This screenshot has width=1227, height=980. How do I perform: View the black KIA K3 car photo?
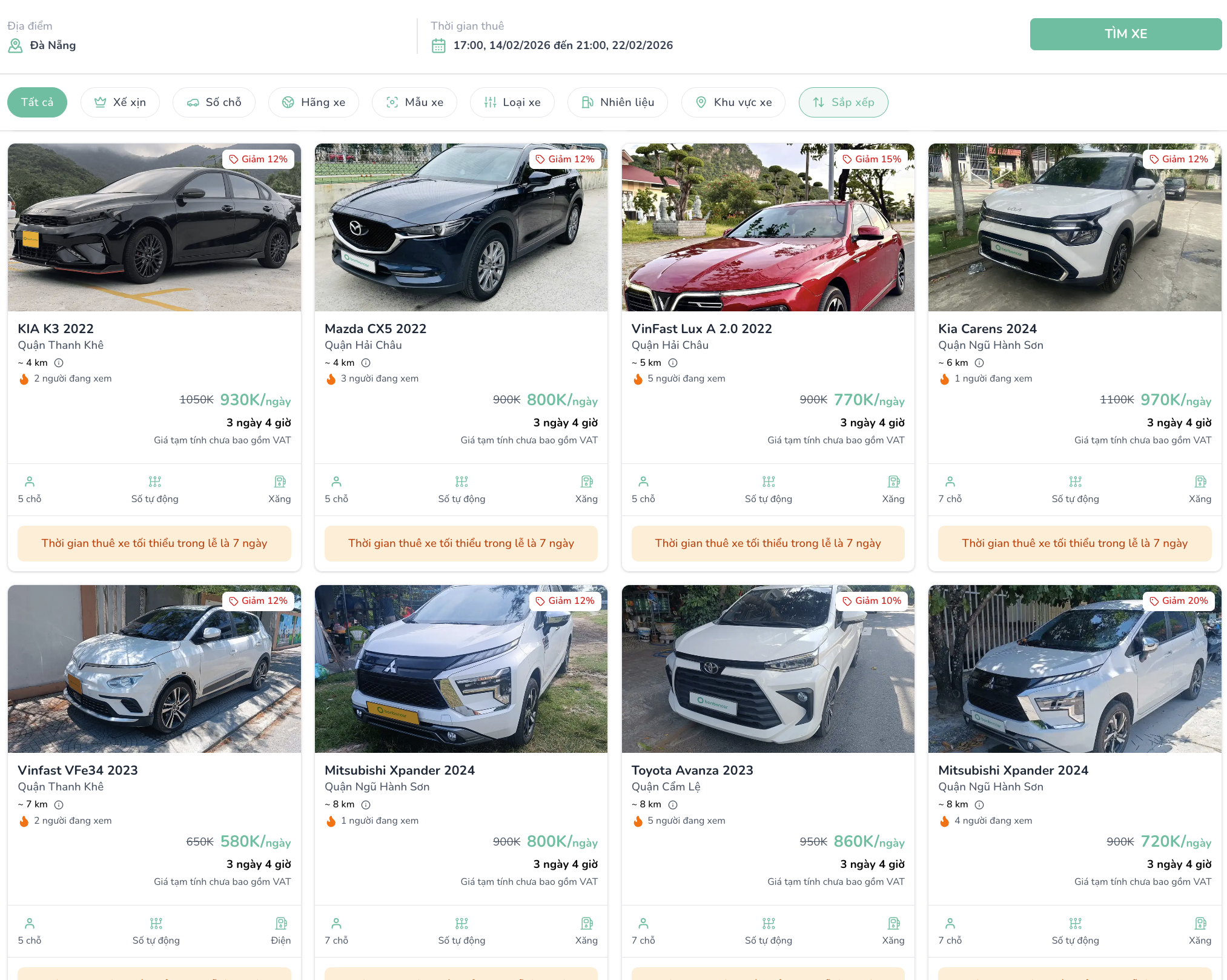coord(154,227)
